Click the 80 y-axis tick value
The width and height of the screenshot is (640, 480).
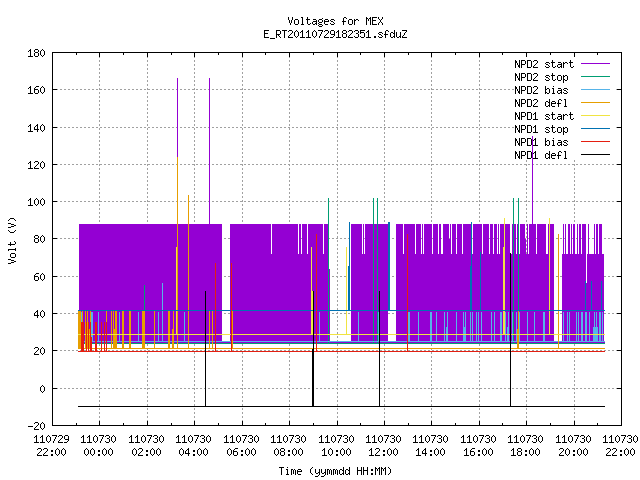[39, 239]
